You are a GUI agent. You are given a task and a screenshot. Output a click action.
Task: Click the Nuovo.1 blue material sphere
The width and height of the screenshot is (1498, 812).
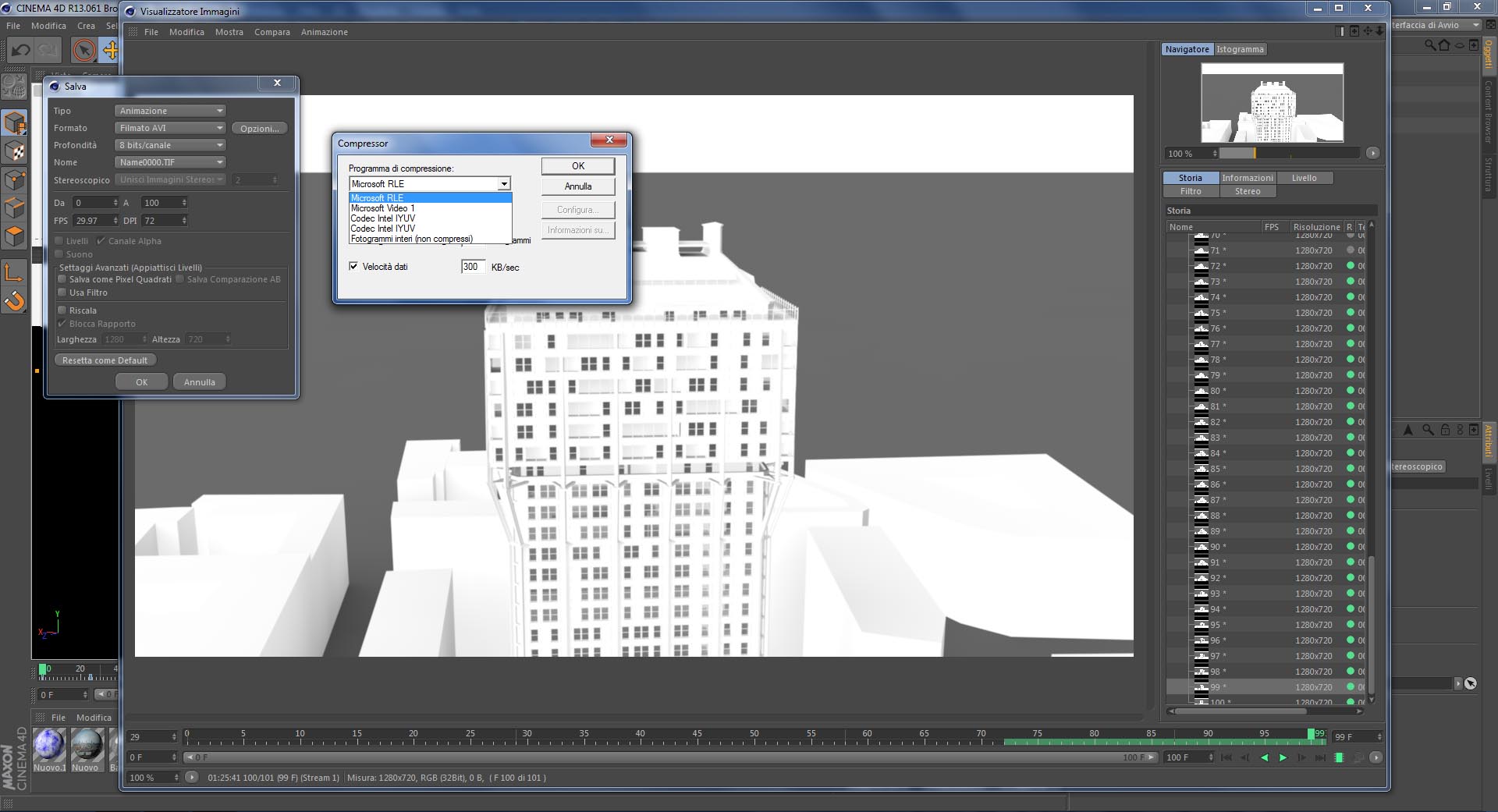click(x=50, y=745)
